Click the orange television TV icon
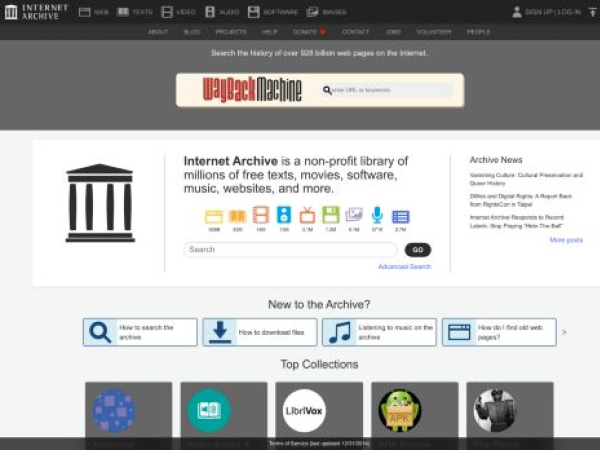The height and width of the screenshot is (450, 600). pos(307,215)
